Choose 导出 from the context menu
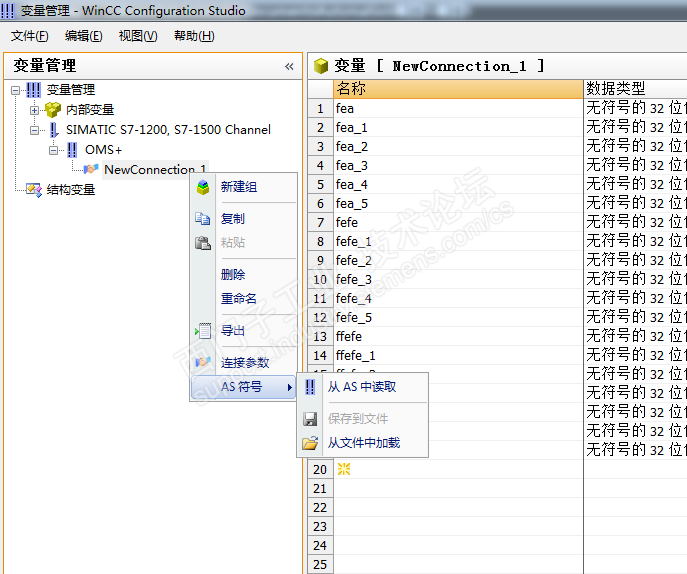 244,331
